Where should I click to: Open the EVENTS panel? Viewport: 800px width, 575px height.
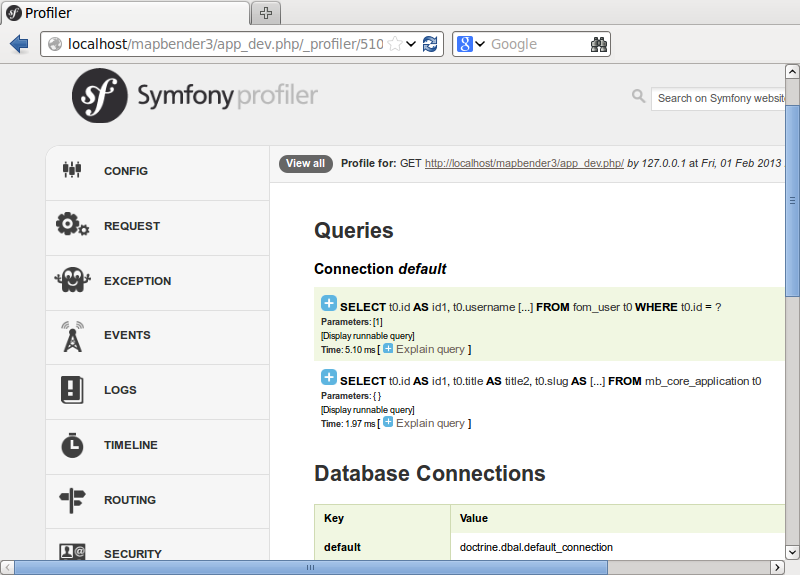pos(157,338)
